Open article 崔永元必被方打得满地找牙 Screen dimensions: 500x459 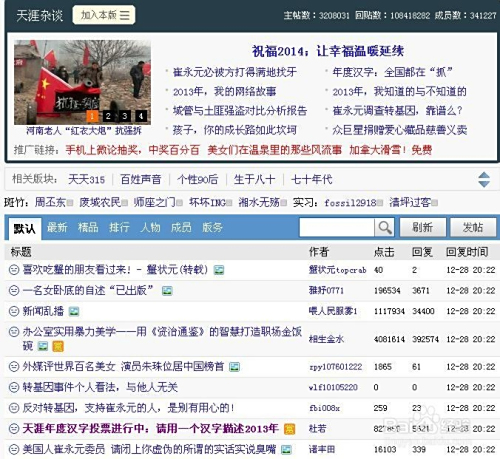point(235,72)
